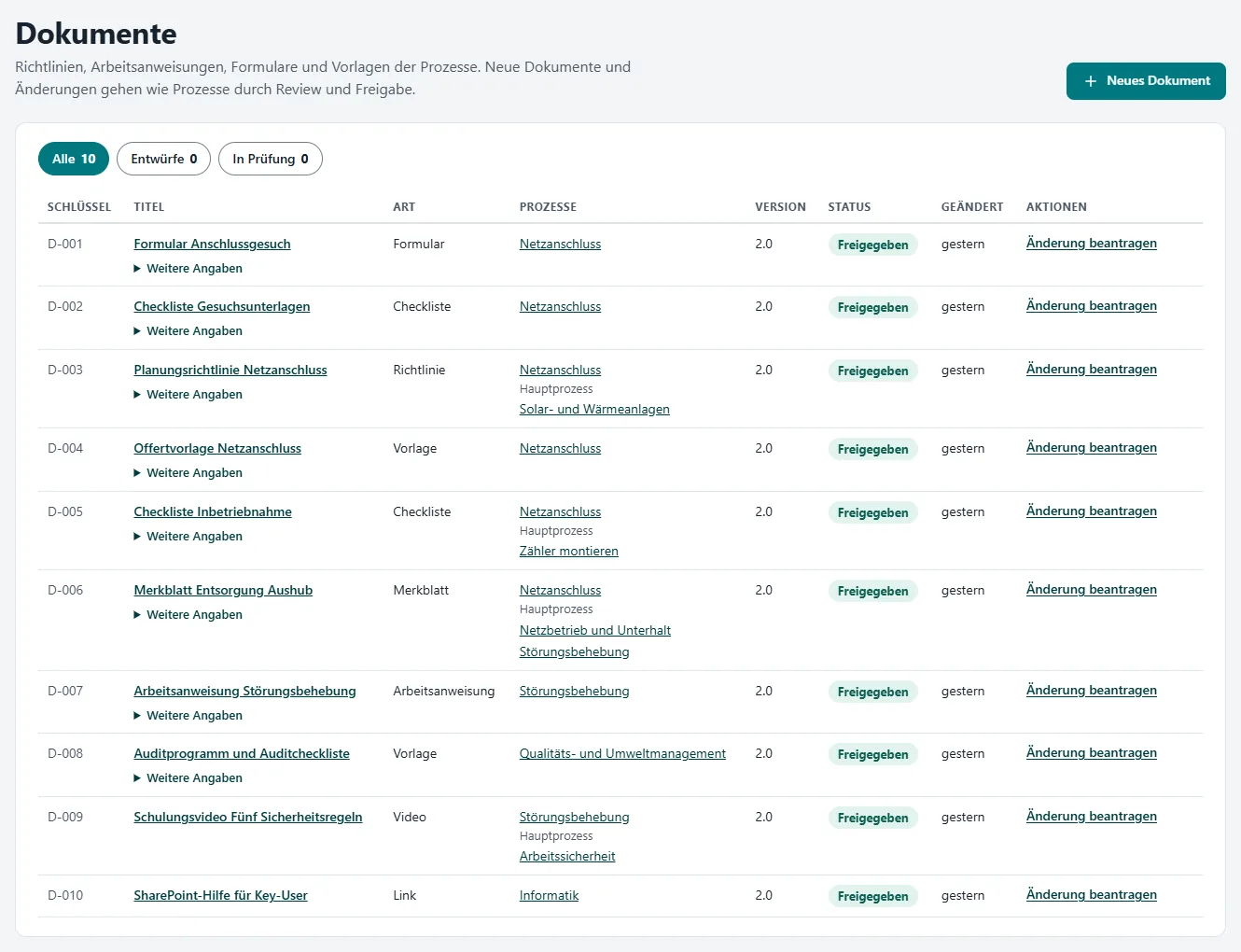
Task: Open Qualitäts- und Umweltmanagement process link
Action: pyautogui.click(x=622, y=753)
